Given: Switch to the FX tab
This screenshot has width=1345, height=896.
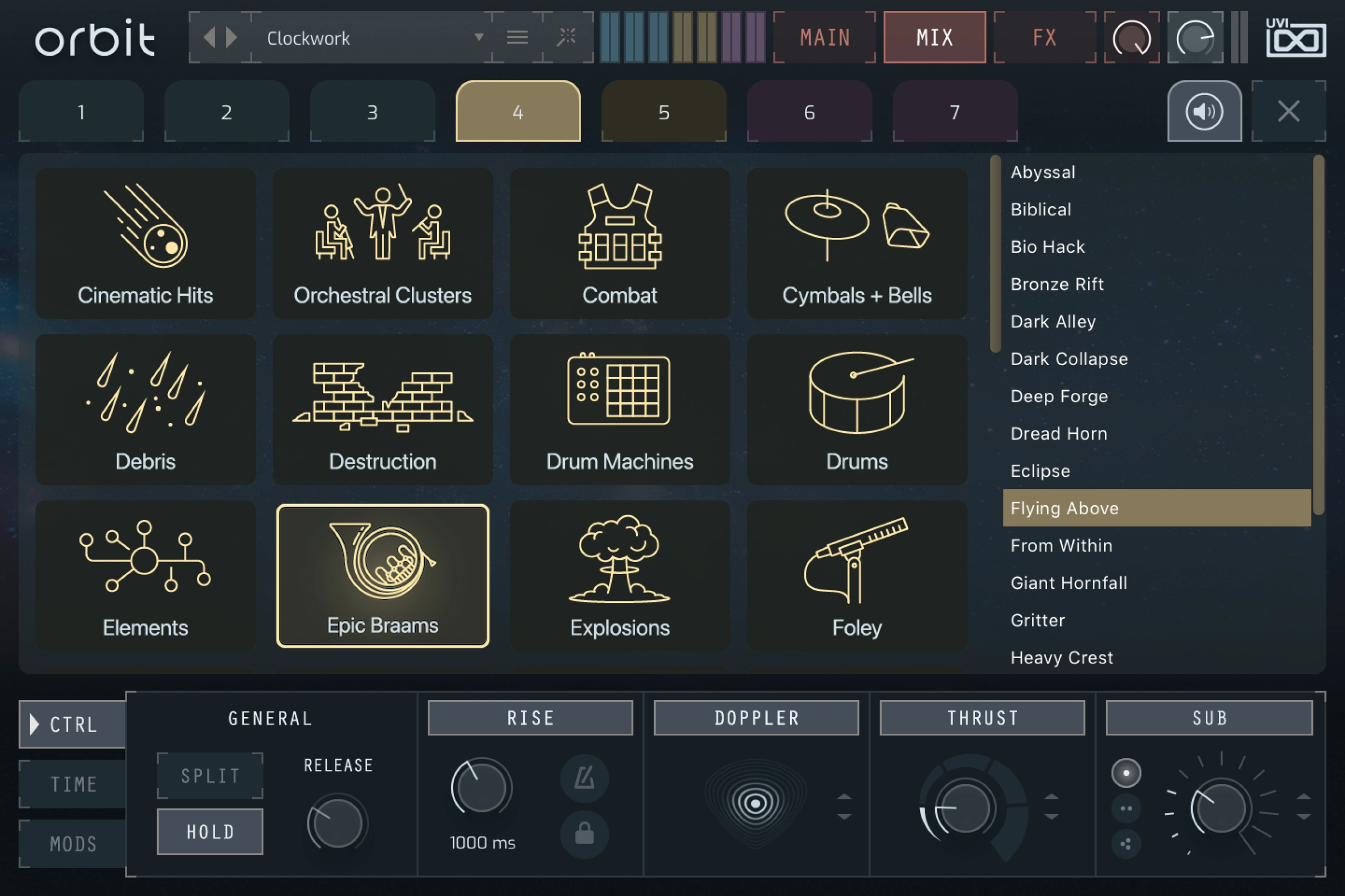Looking at the screenshot, I should click(1044, 38).
